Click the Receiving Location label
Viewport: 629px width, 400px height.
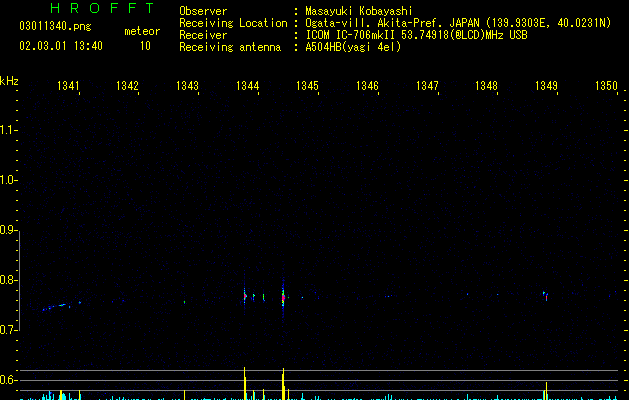point(233,23)
